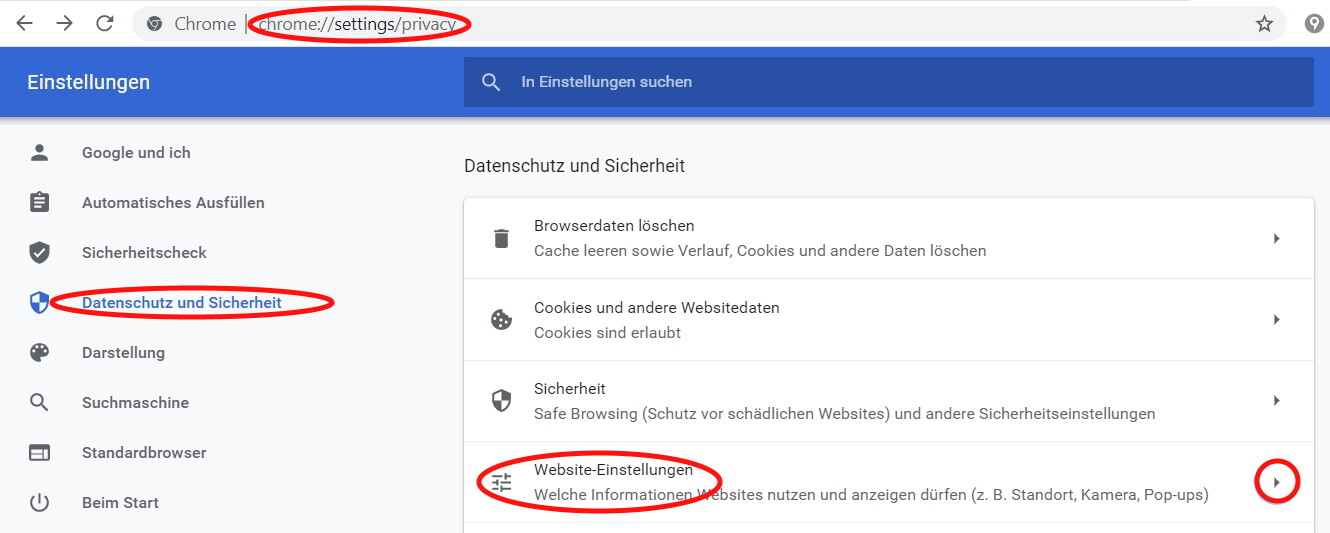Open Suchmaschine settings

tap(135, 403)
